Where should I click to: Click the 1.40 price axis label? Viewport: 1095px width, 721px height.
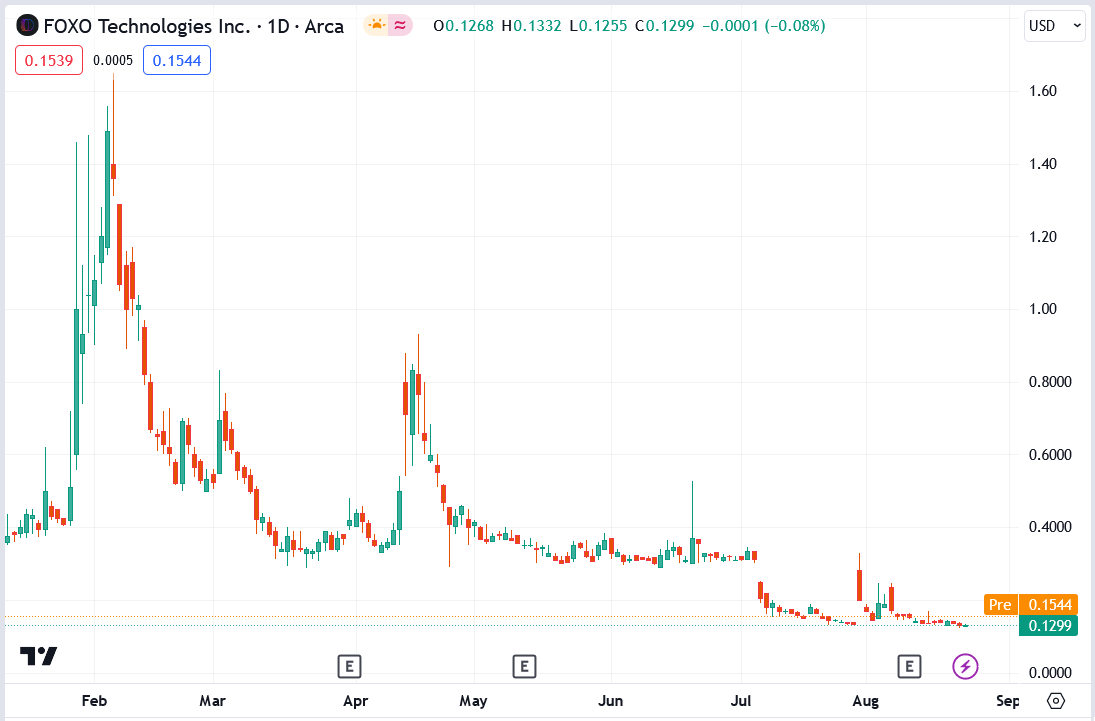[1043, 163]
